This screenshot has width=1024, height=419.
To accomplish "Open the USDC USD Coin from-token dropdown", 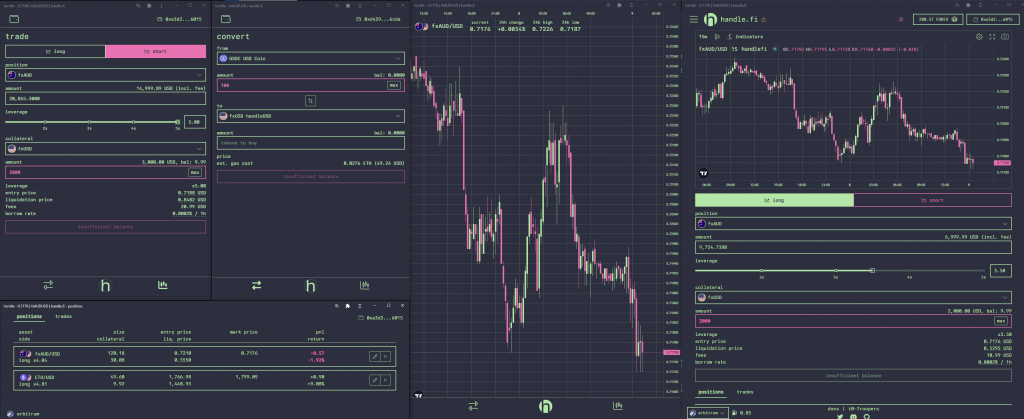I will [x=310, y=59].
